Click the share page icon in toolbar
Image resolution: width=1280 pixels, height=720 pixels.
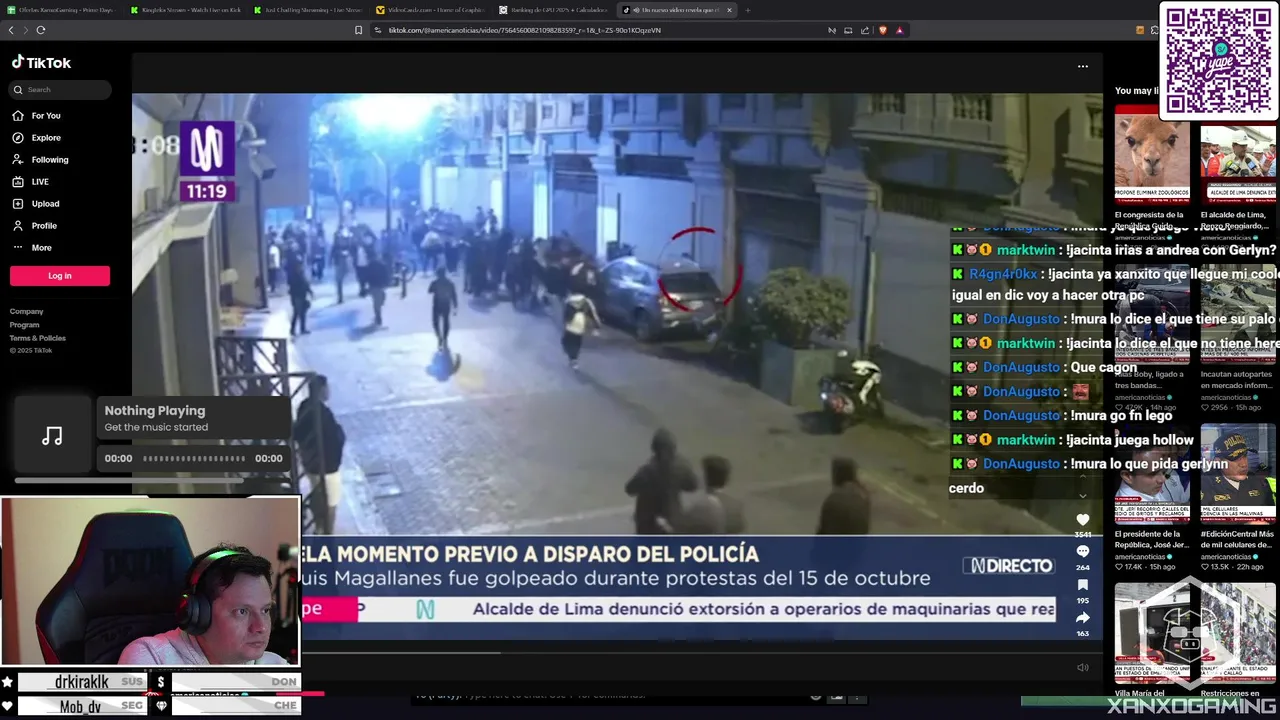coord(865,30)
